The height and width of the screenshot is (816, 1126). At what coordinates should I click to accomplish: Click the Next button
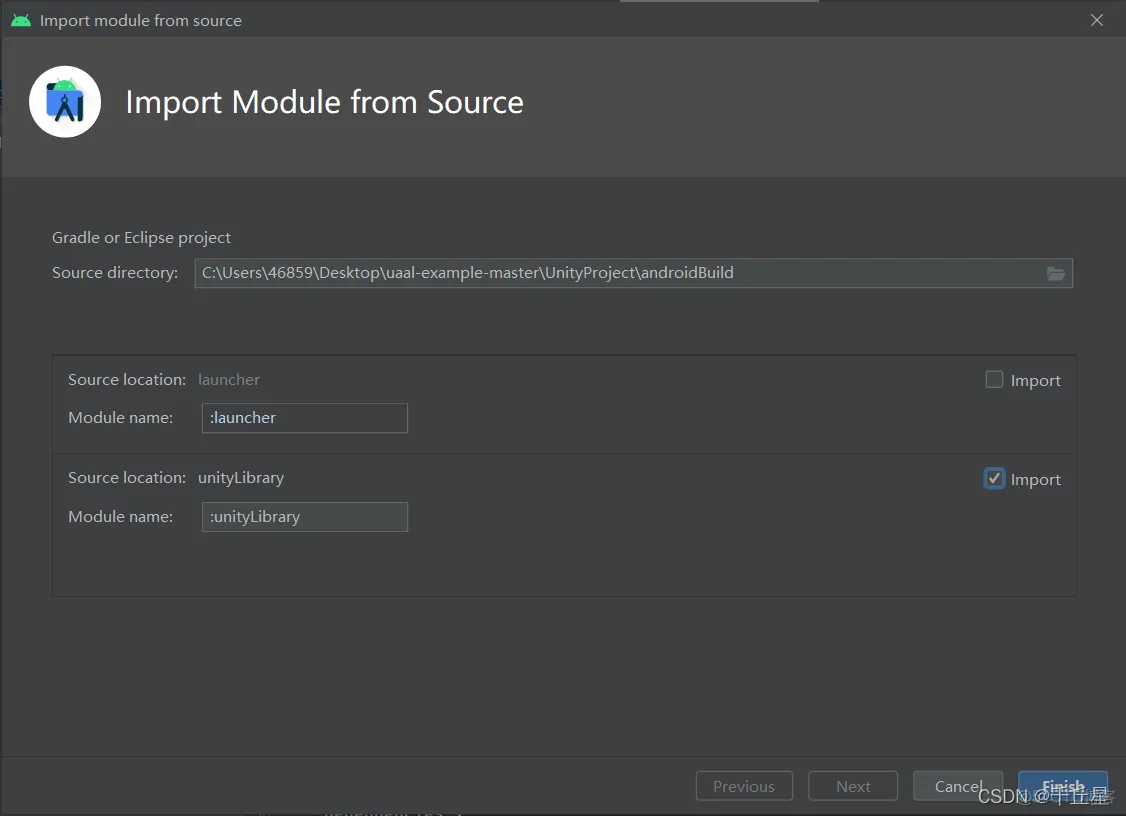click(x=853, y=786)
